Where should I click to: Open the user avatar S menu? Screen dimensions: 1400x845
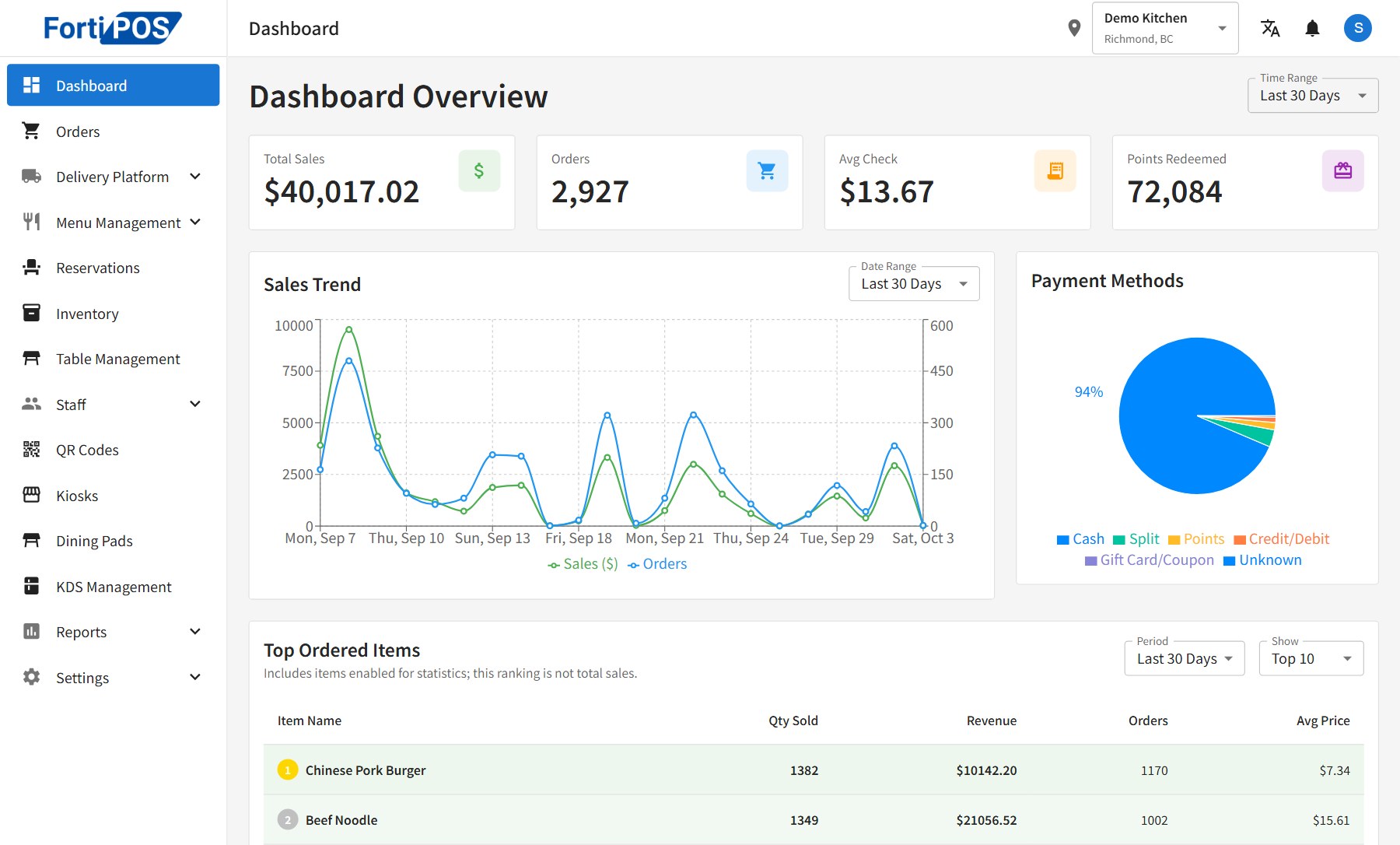[1358, 28]
